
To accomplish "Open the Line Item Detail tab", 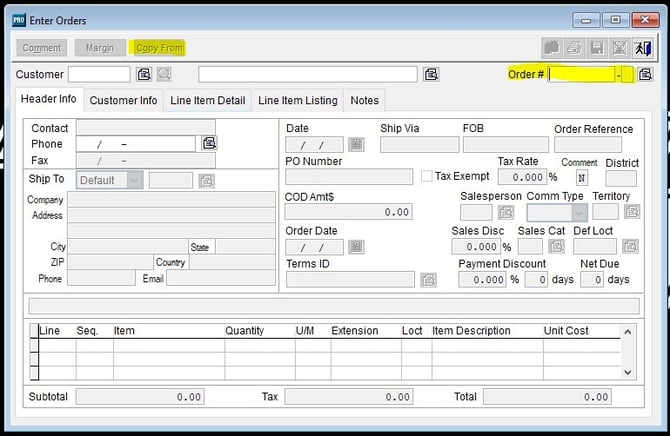I will click(x=207, y=100).
